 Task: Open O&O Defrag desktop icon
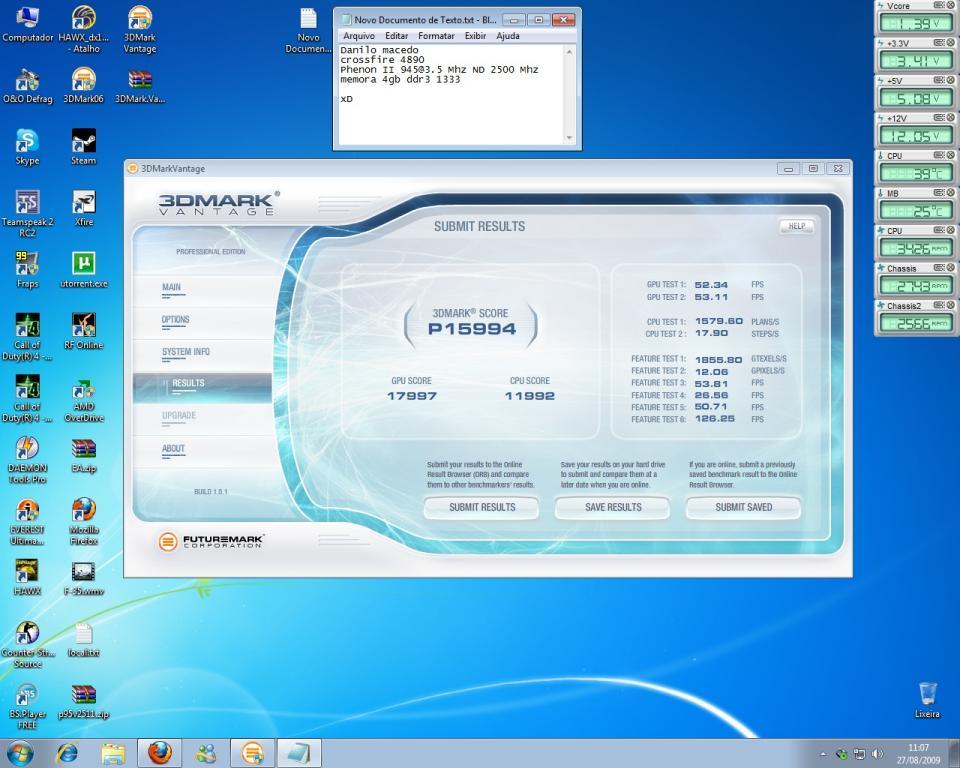tap(28, 86)
